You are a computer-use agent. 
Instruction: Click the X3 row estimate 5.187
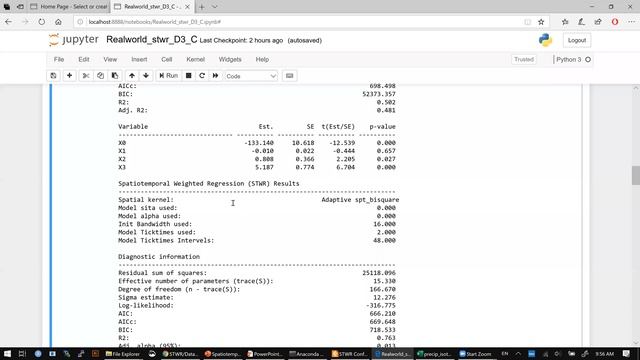[264, 167]
